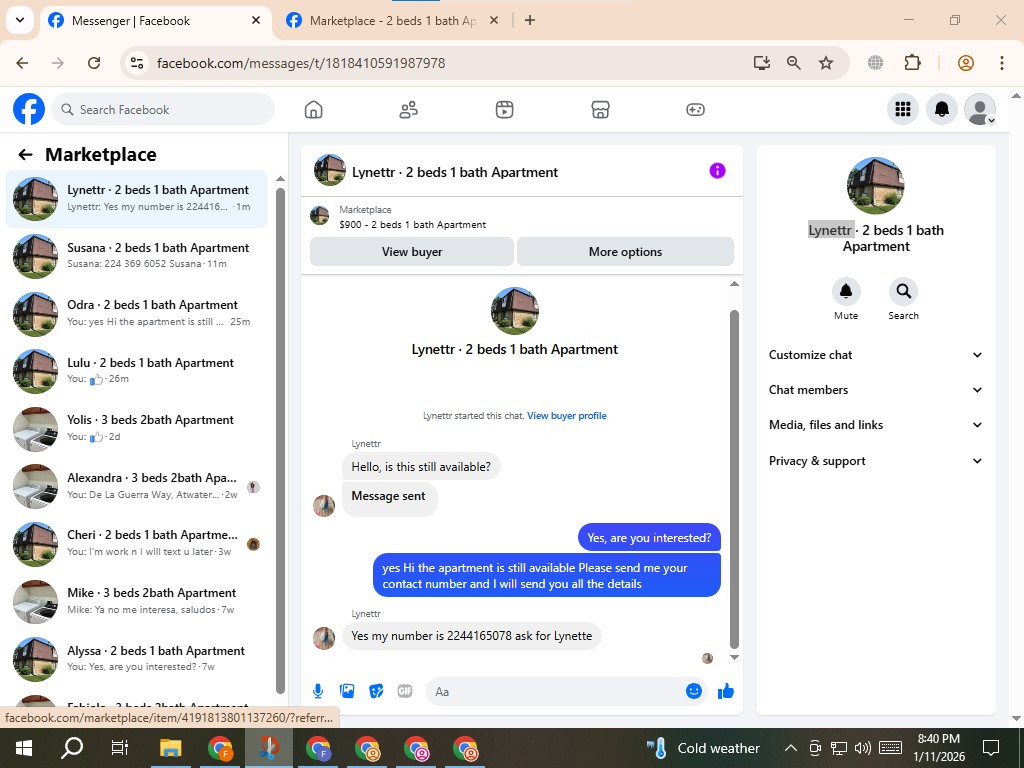
Task: Click View buyer button
Action: click(x=411, y=251)
